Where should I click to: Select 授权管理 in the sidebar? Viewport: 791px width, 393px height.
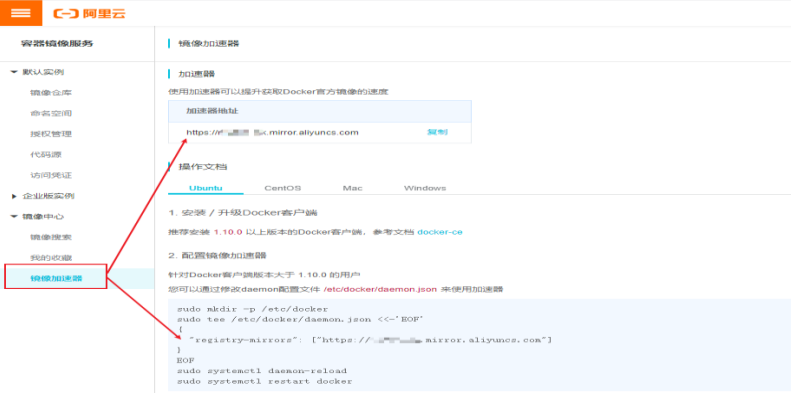click(x=50, y=134)
